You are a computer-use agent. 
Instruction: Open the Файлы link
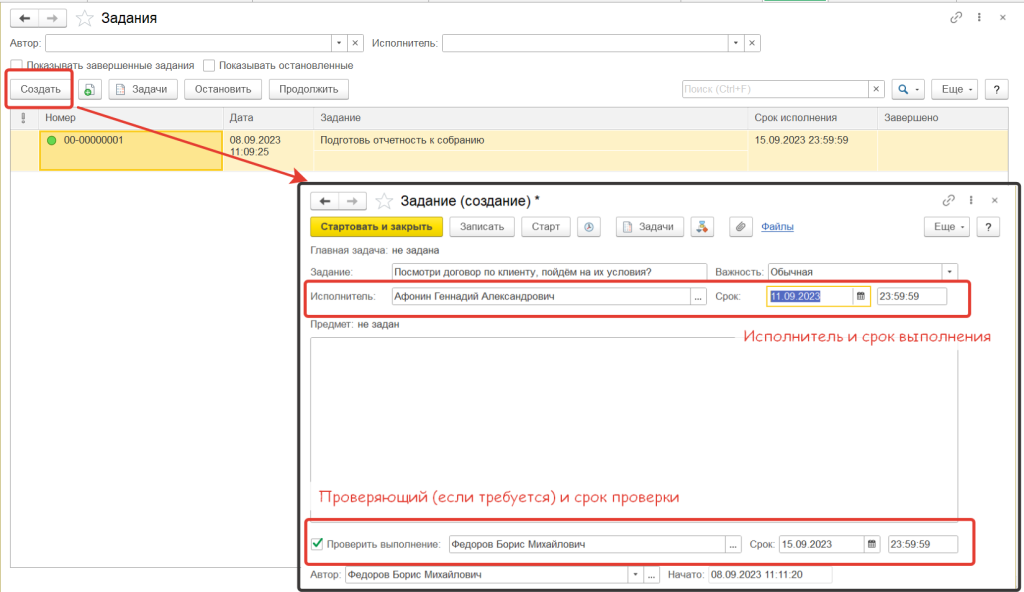pos(777,227)
